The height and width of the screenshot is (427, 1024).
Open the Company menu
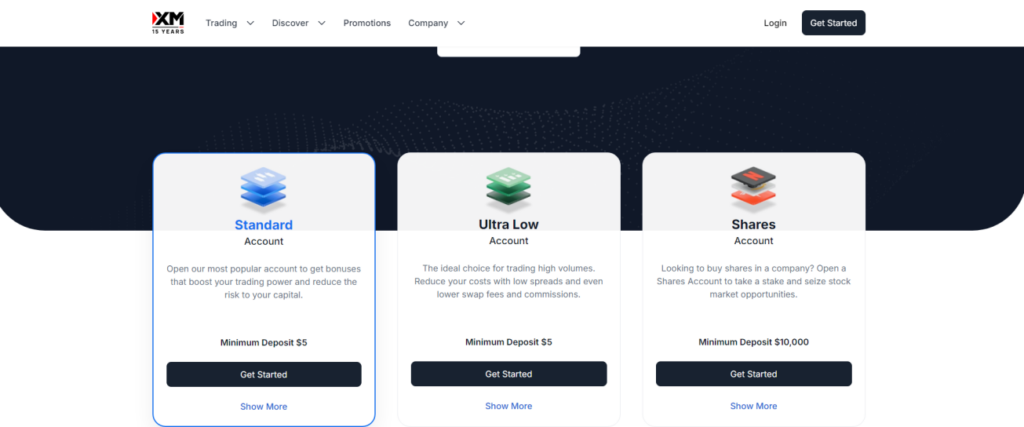point(428,23)
